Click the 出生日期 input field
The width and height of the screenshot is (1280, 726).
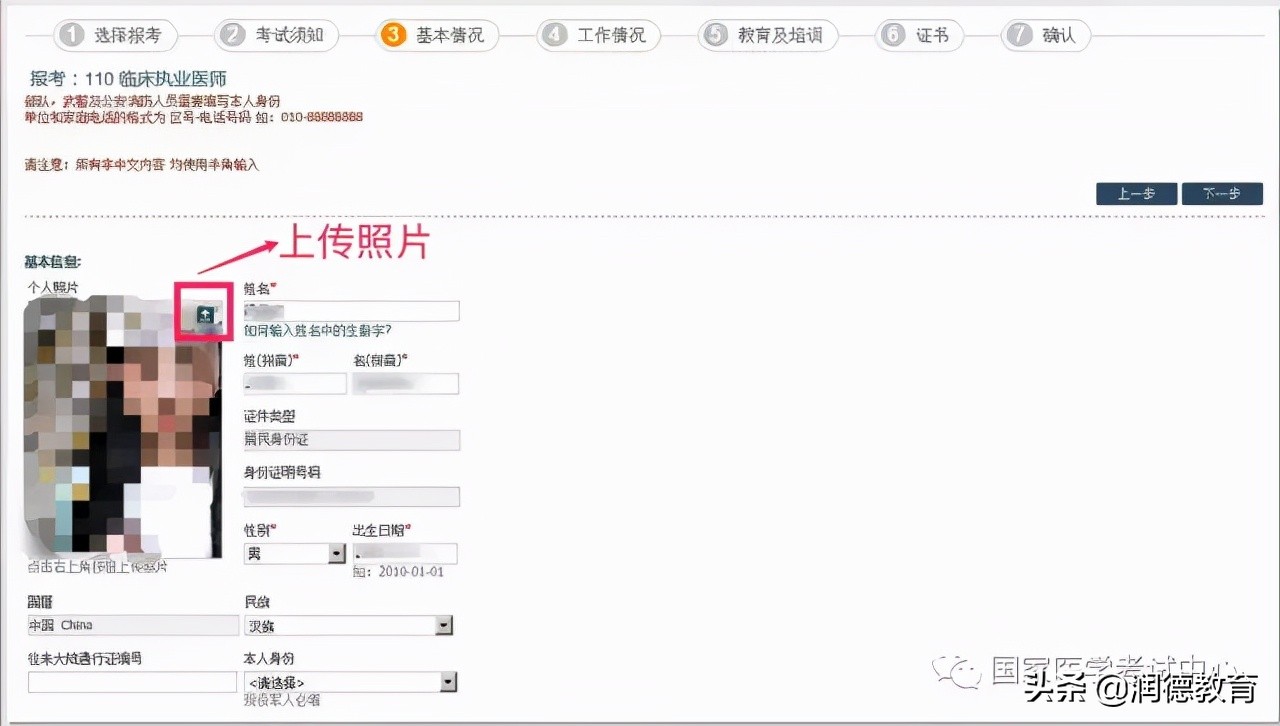pyautogui.click(x=405, y=552)
